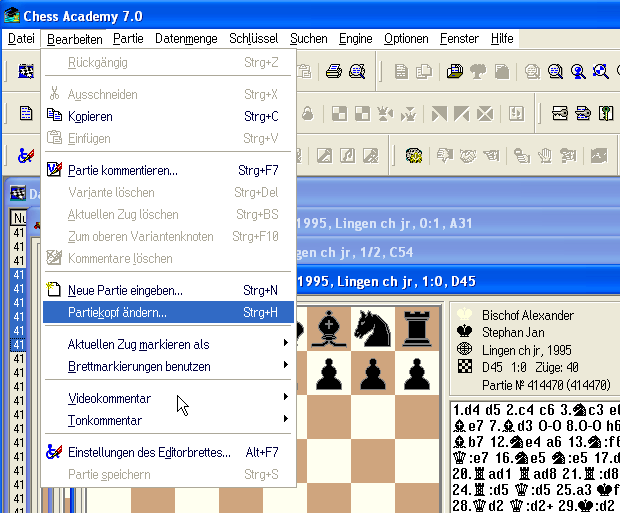Click the printer icon in the toolbar
620x513 pixels.
(x=334, y=72)
